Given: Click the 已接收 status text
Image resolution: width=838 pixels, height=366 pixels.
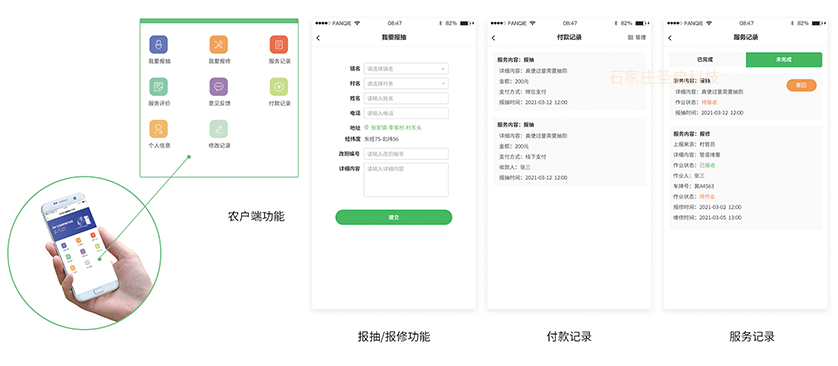Looking at the screenshot, I should (708, 165).
